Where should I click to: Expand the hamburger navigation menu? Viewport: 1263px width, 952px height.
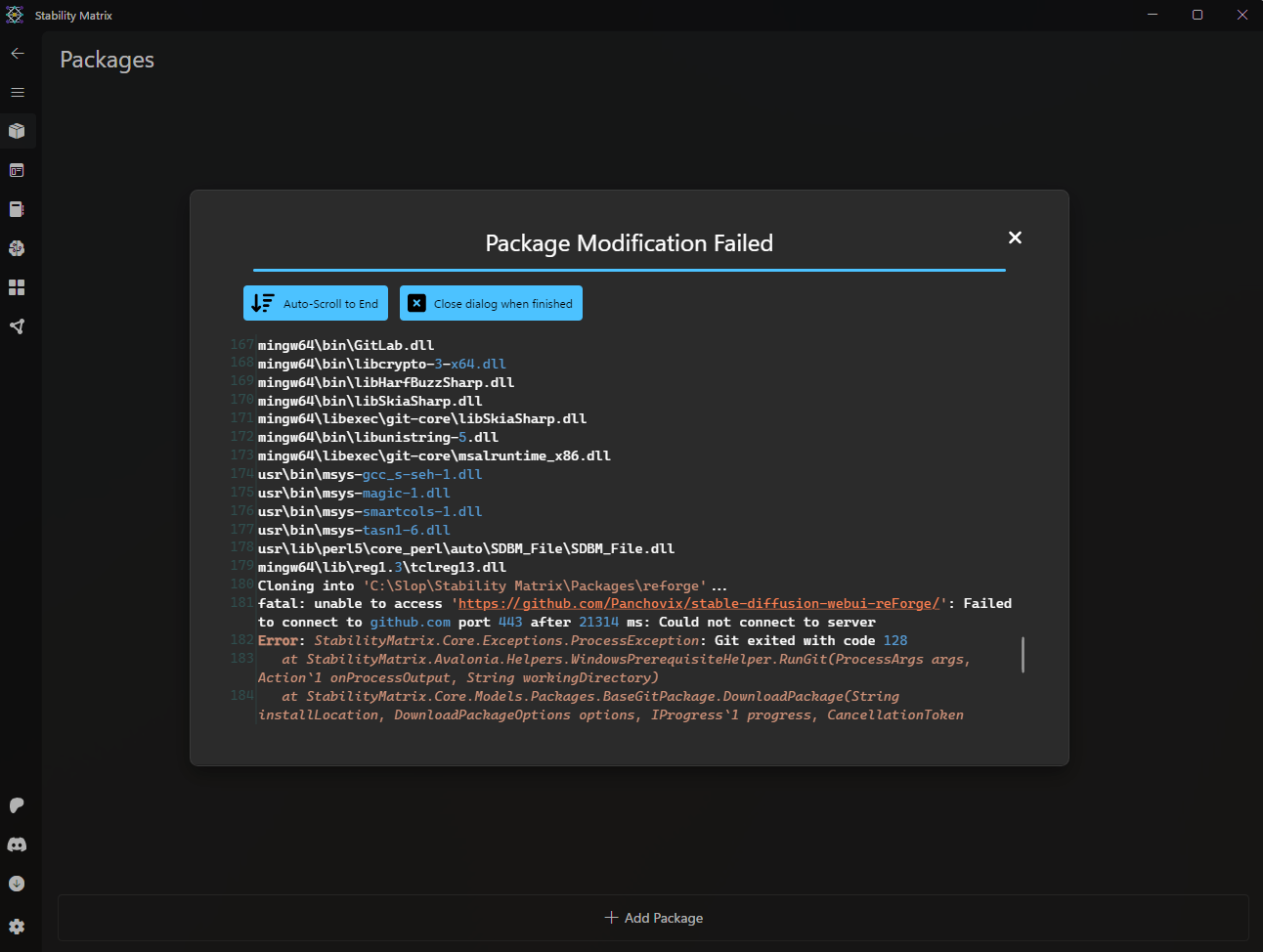[17, 92]
